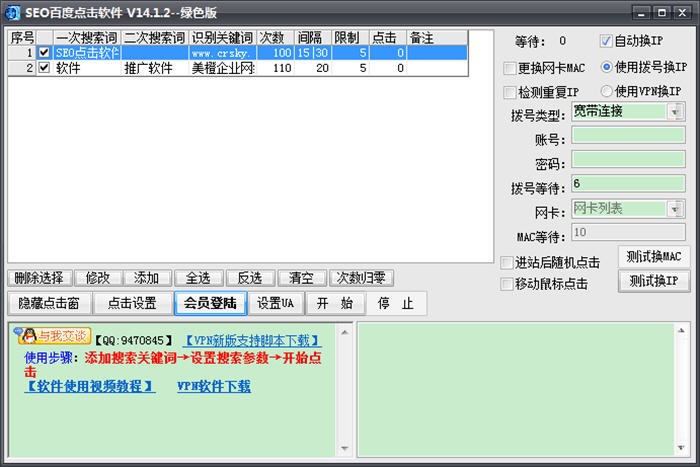This screenshot has height=467, width=700.
Task: Select cell 'www.crsky.' in row 1
Action: click(x=223, y=53)
